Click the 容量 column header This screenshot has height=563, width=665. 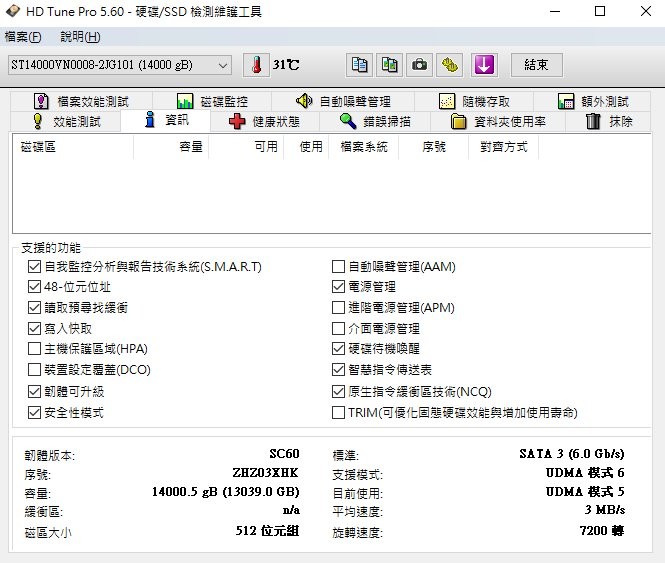click(171, 147)
